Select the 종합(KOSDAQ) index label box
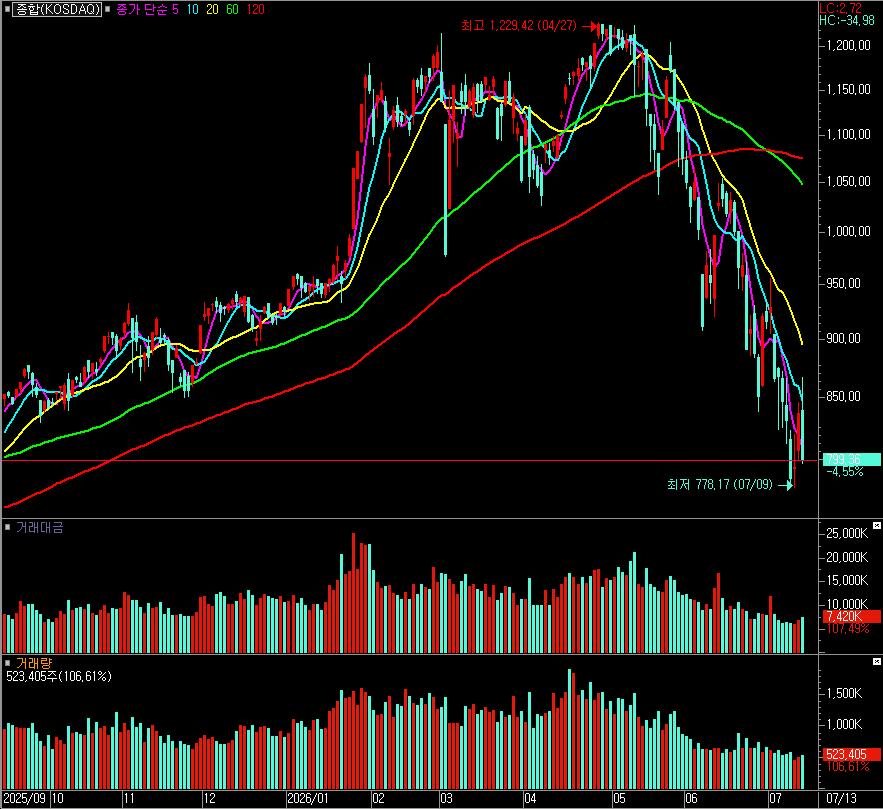Image resolution: width=883 pixels, height=809 pixels. tap(57, 9)
